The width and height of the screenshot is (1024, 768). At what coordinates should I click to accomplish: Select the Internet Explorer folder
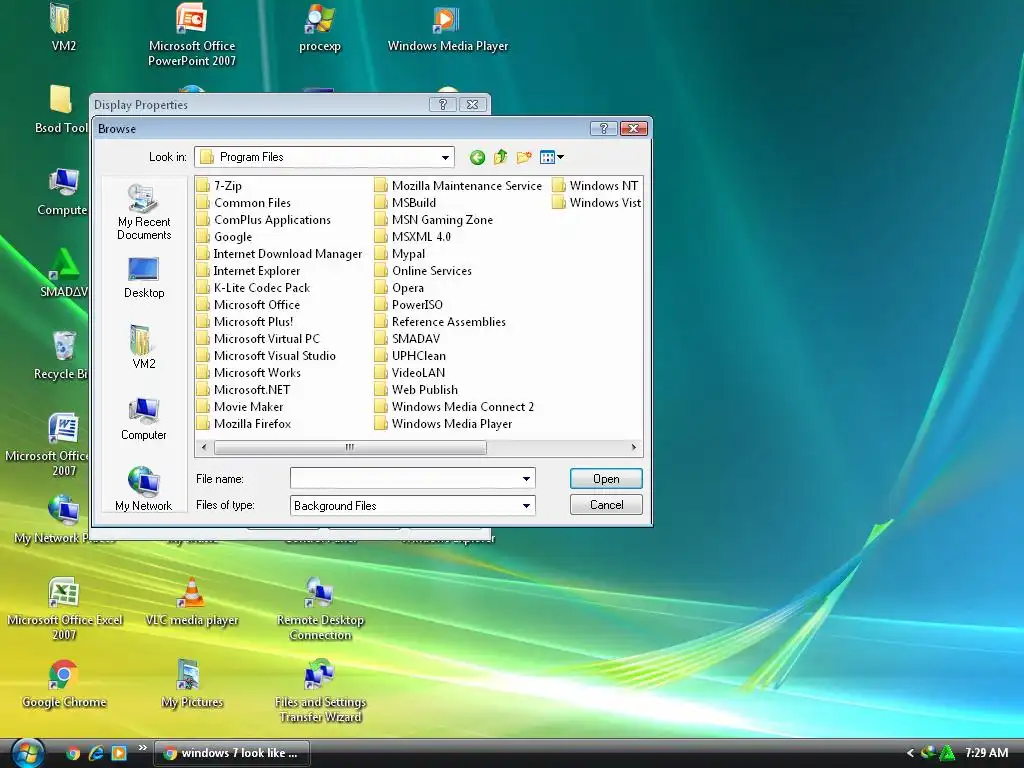coord(249,270)
